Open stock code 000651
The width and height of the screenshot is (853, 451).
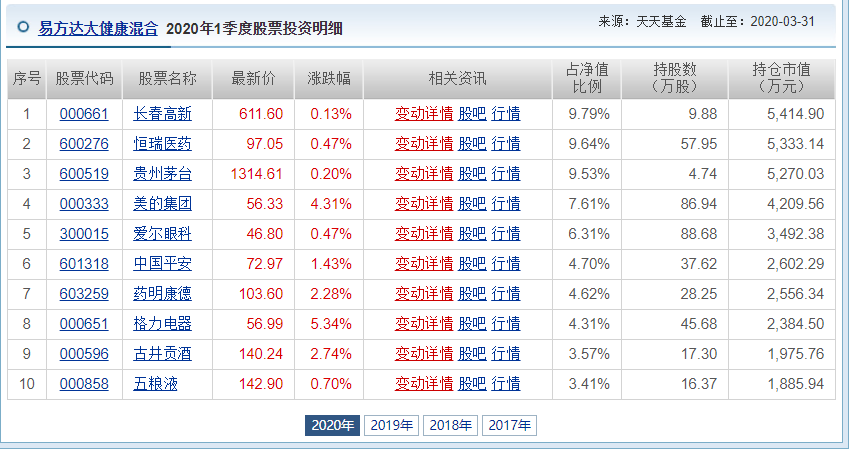(84, 324)
